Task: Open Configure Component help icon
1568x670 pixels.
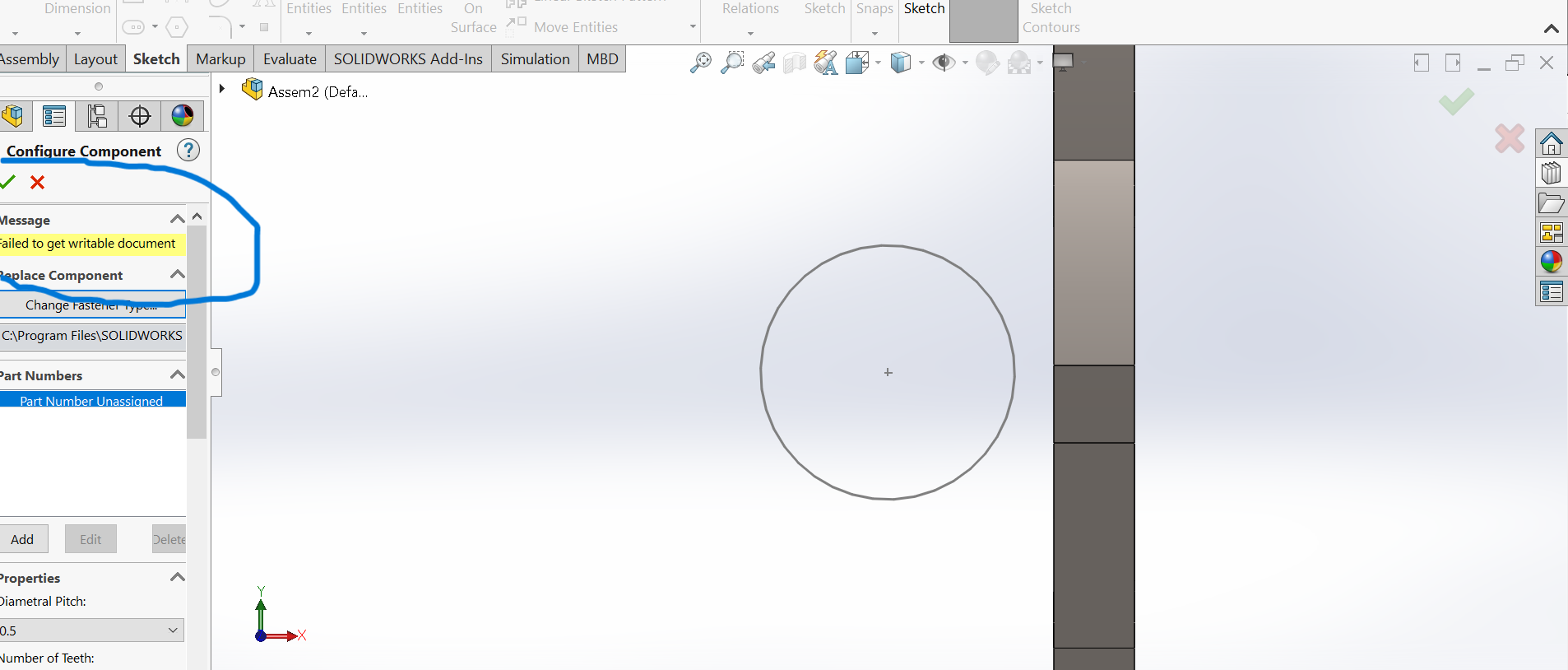Action: click(188, 150)
